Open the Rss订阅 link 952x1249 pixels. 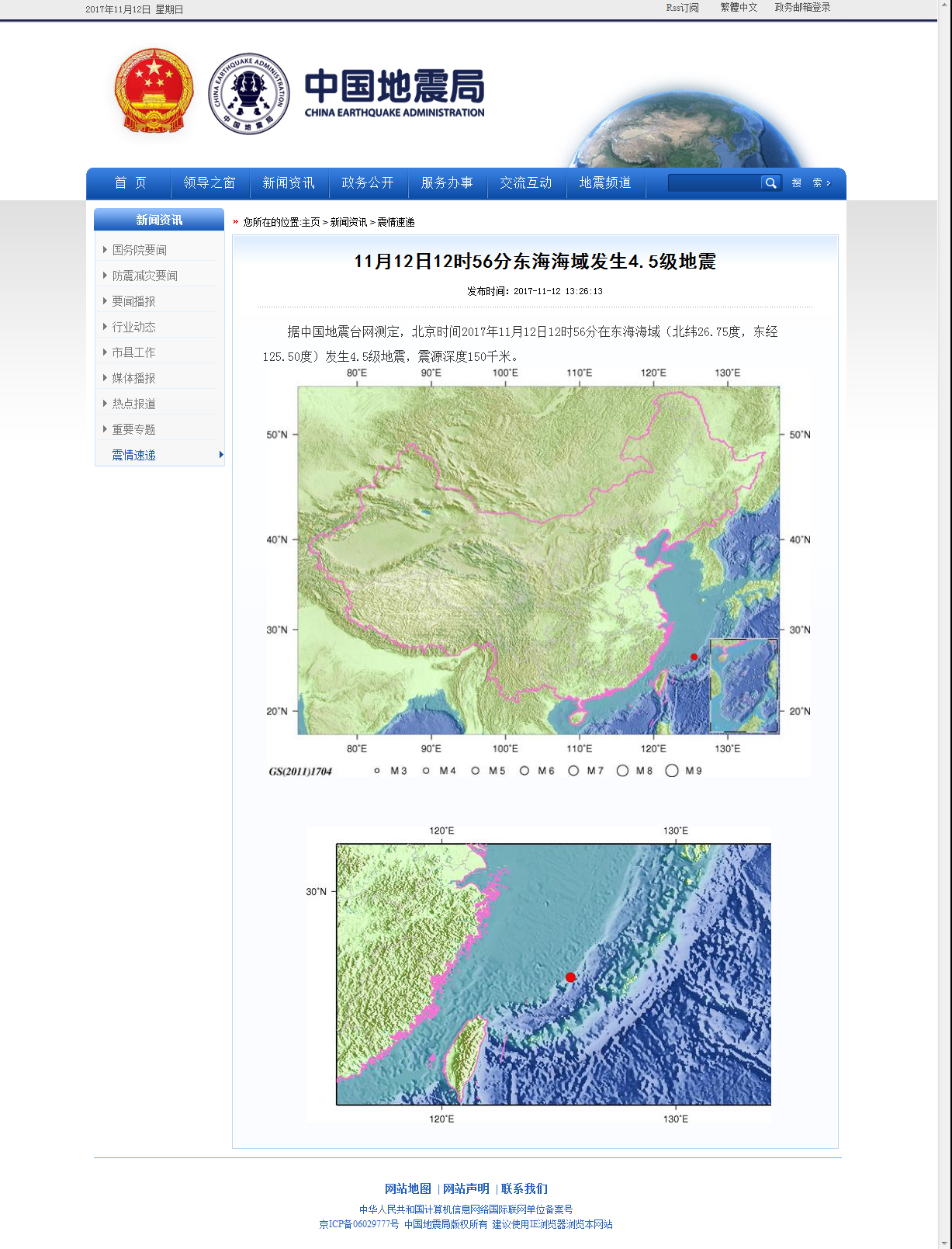click(682, 8)
